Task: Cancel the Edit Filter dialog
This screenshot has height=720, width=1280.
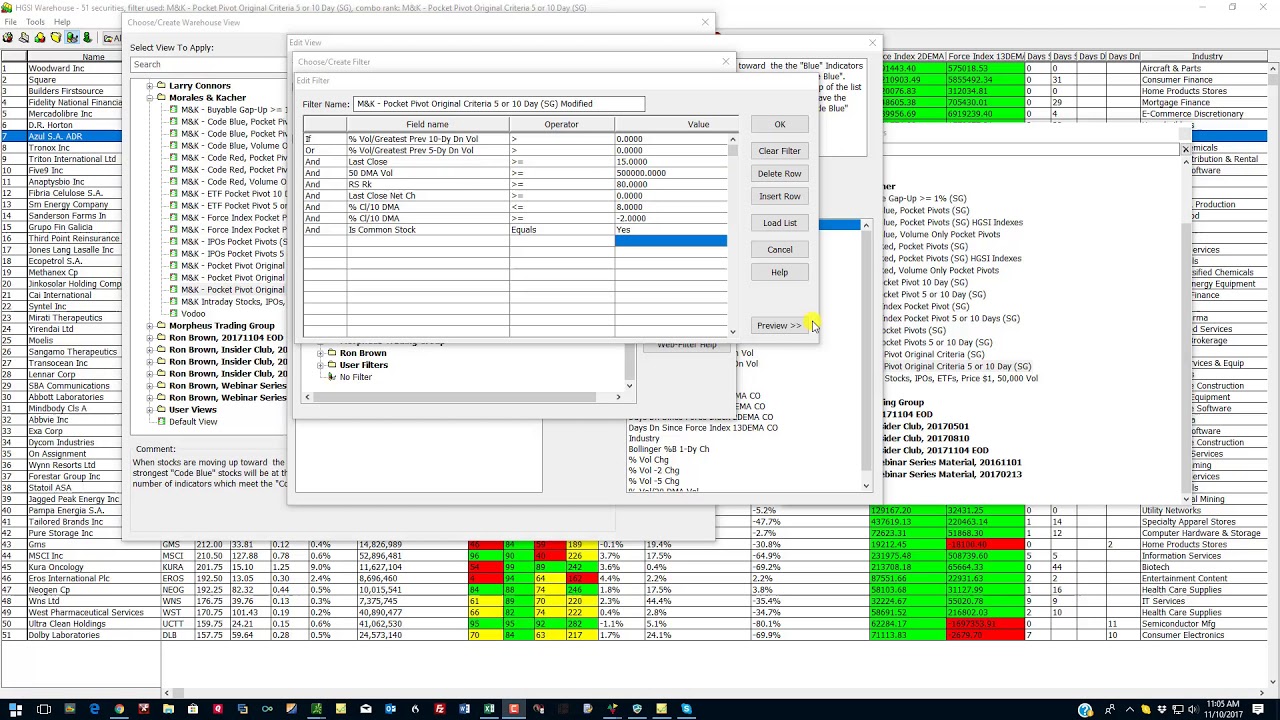Action: (x=779, y=250)
